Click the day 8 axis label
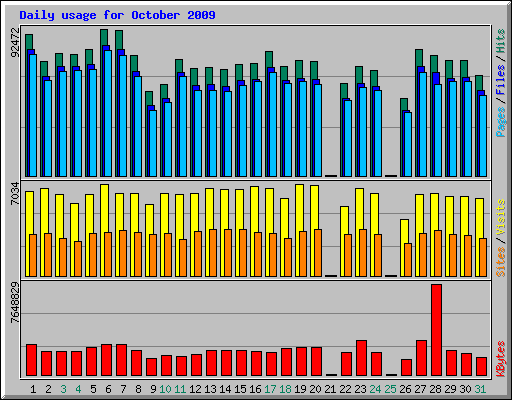Screen dimensions: 512x400 click(x=138, y=389)
